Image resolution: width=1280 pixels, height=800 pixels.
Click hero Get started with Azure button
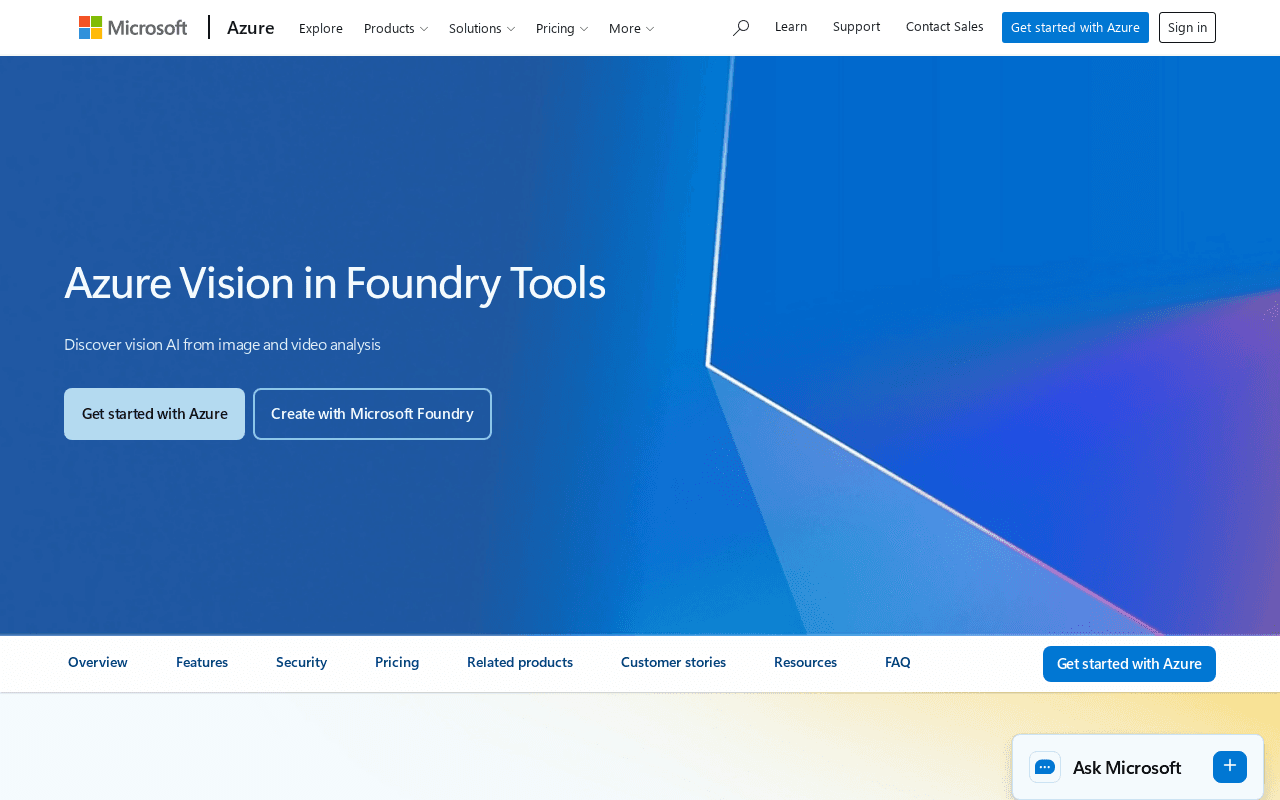point(154,414)
